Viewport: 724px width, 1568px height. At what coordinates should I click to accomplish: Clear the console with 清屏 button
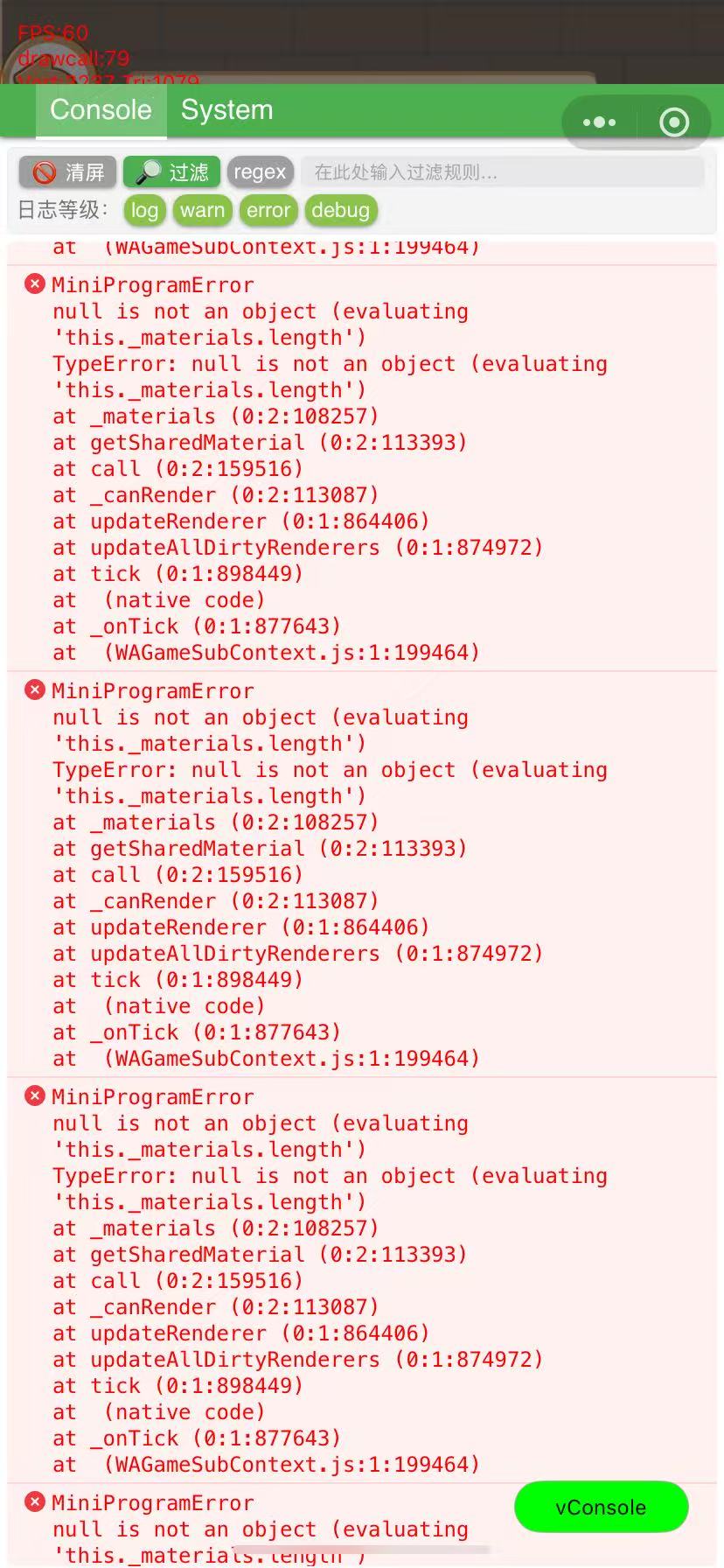point(67,172)
